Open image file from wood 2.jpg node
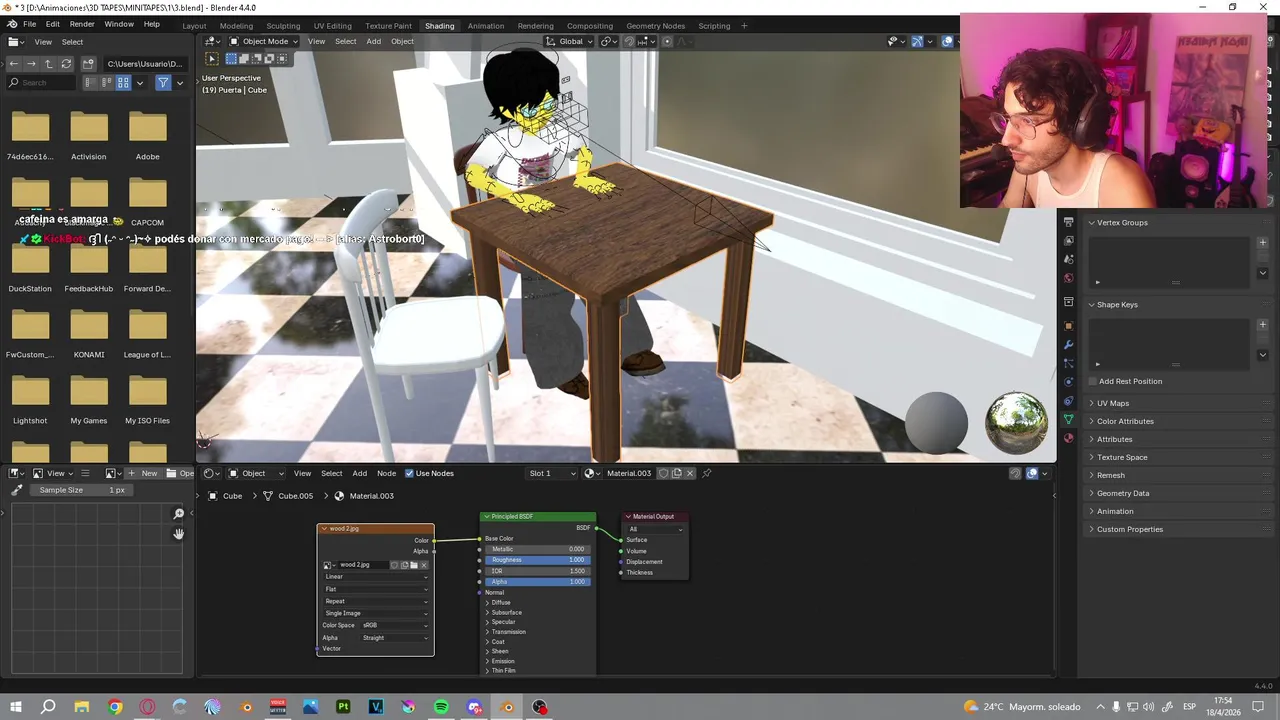Image resolution: width=1280 pixels, height=720 pixels. coord(414,565)
